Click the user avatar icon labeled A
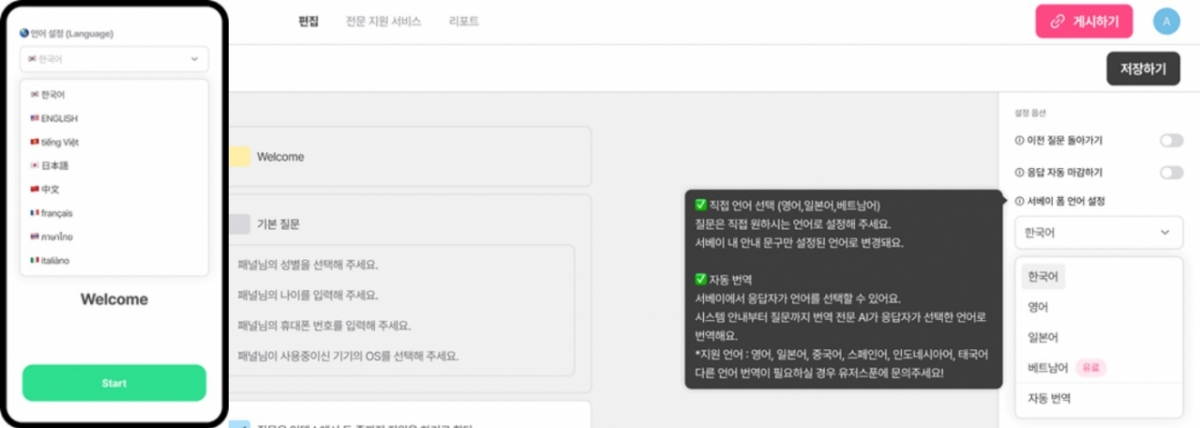 tap(1166, 20)
